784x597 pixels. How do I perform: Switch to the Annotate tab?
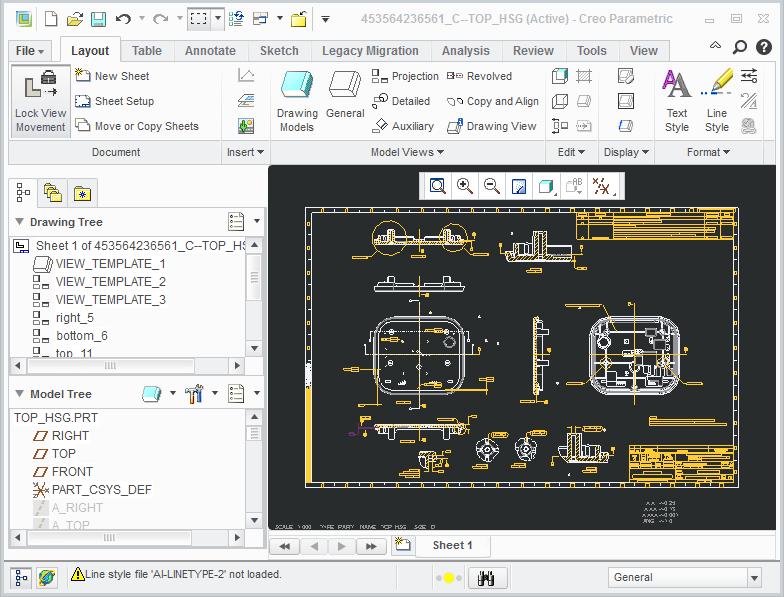pos(210,51)
